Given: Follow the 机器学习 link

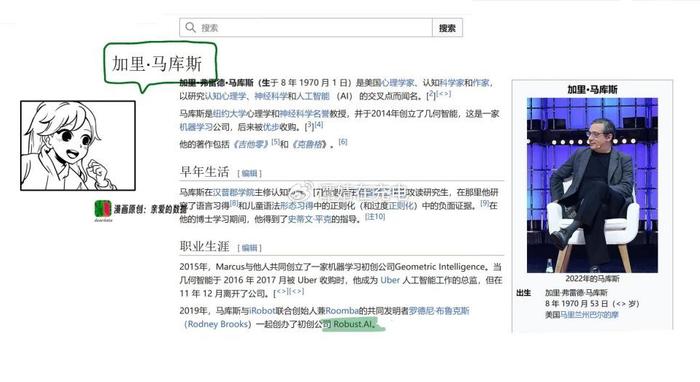Looking at the screenshot, I should pyautogui.click(x=196, y=127).
